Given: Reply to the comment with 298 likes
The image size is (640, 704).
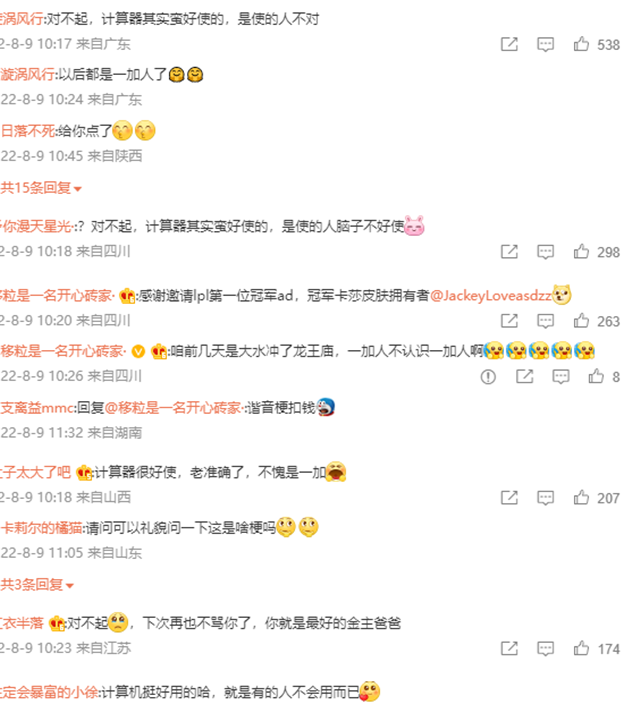Looking at the screenshot, I should coord(545,252).
